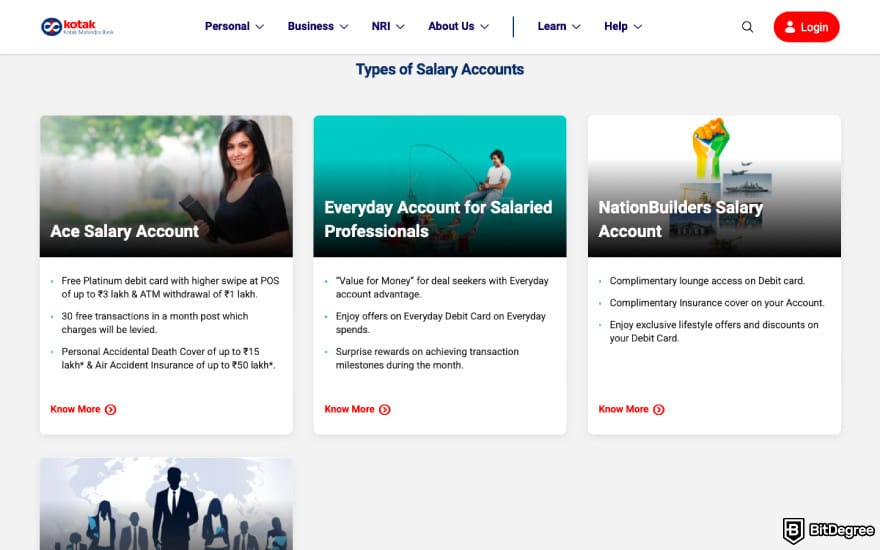
Task: Click arrow circle icon beside NationBuilders Know More
Action: click(659, 410)
